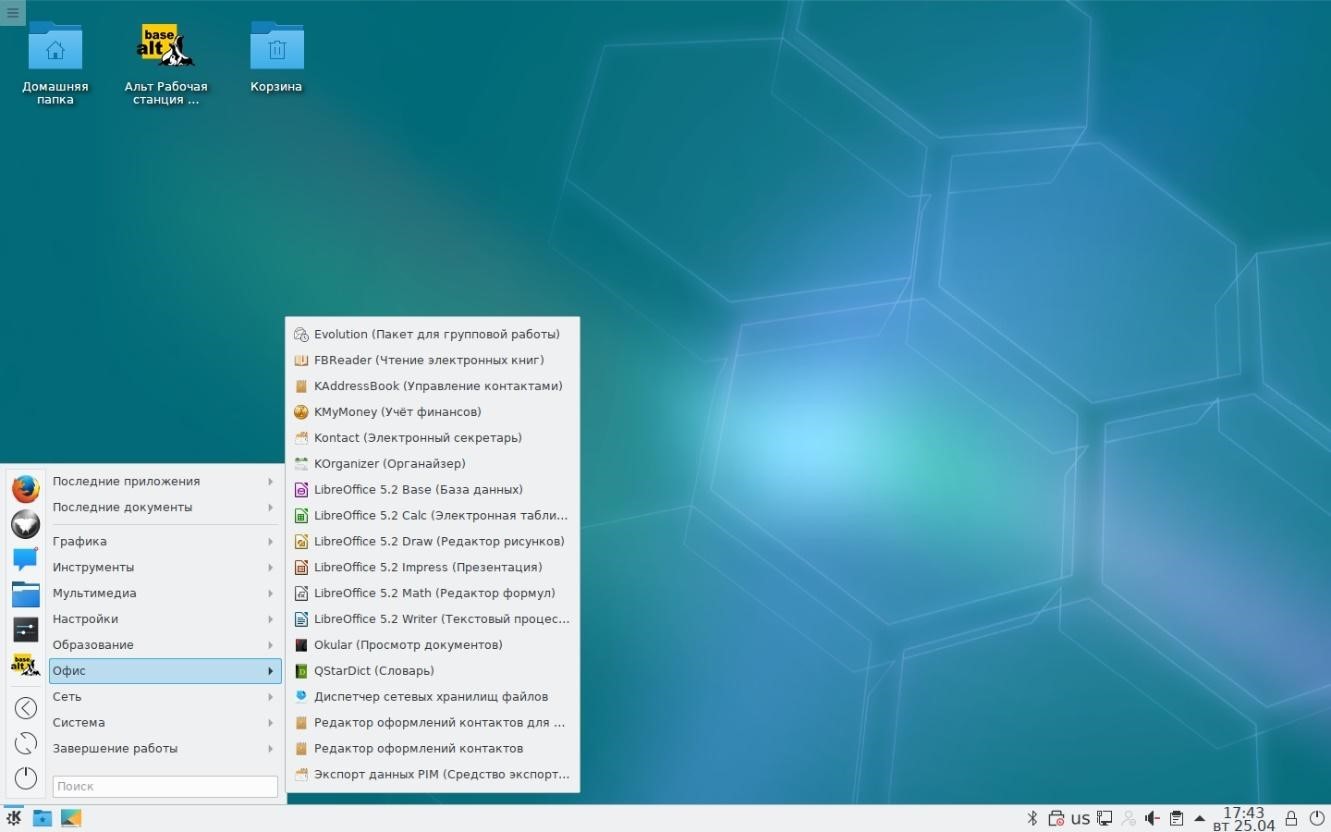
Task: Click the lock screen icon in the taskbar
Action: (x=1291, y=818)
